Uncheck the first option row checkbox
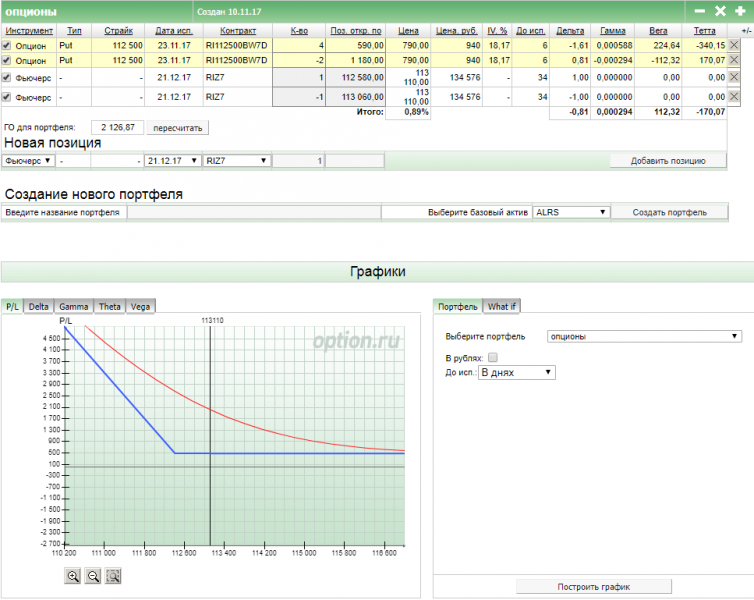754x600 pixels. pos(7,46)
